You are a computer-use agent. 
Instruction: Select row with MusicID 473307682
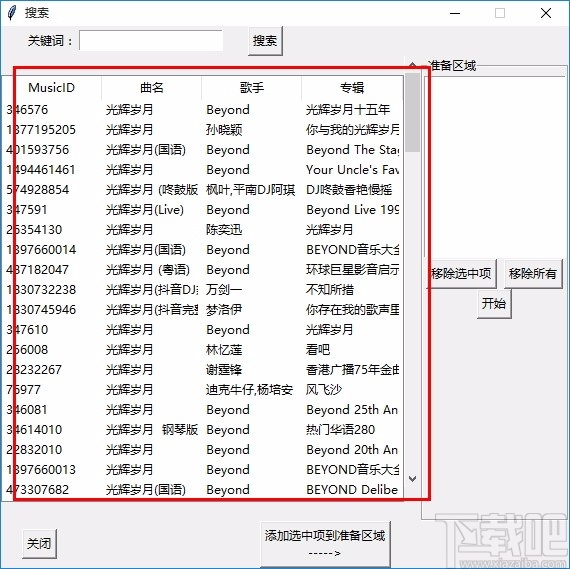(x=202, y=489)
